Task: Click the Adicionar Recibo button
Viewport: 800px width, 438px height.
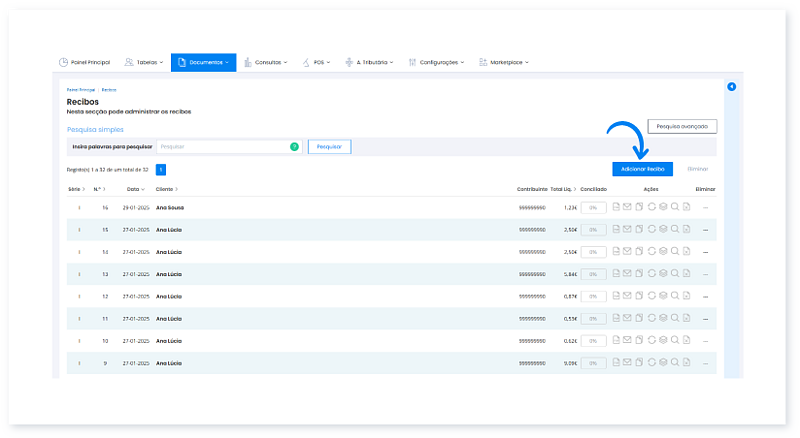Action: (x=642, y=169)
